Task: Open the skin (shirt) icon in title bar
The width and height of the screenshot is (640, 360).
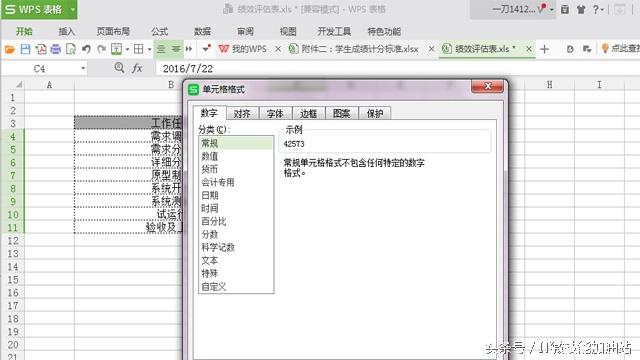Action: click(x=581, y=10)
